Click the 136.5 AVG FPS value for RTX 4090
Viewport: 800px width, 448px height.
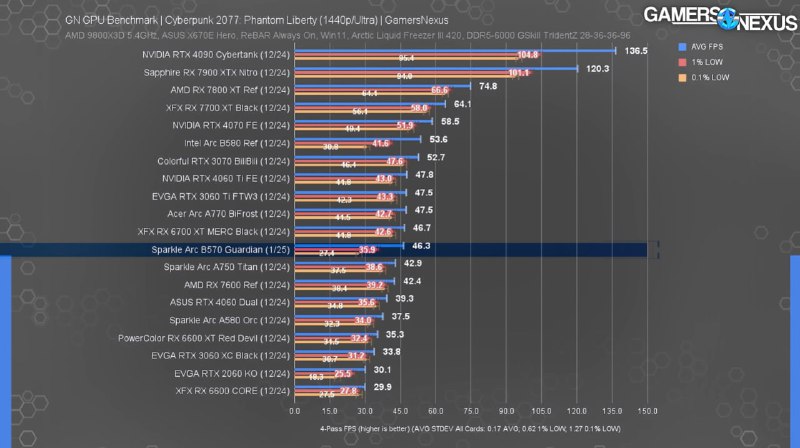pos(636,51)
